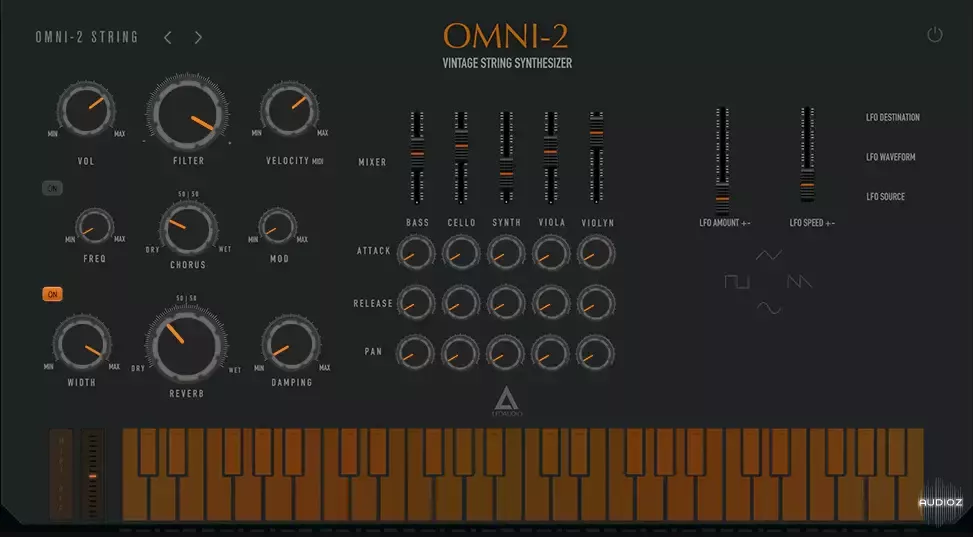
Task: Select the sawtooth LFO waveform icon
Action: 799,282
